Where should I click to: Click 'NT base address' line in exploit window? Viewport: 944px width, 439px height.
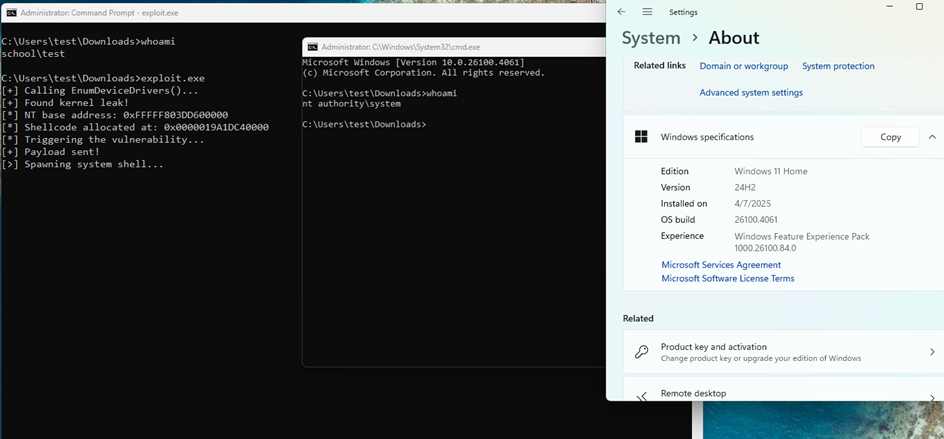(115, 115)
